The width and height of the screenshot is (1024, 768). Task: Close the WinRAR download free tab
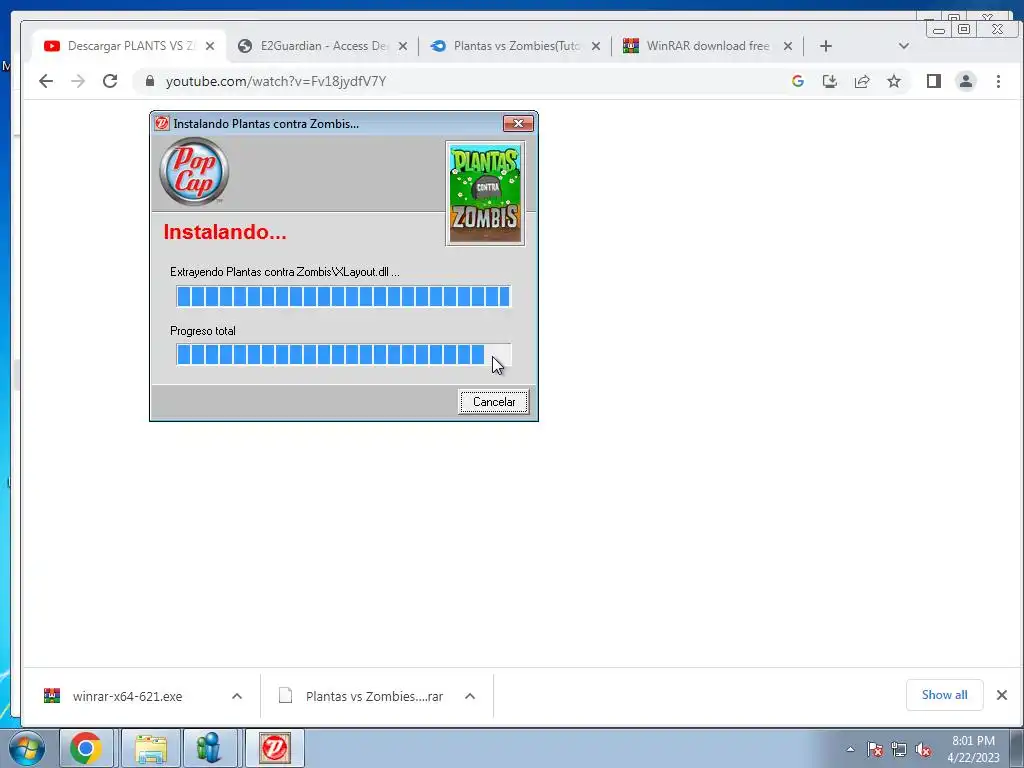788,46
